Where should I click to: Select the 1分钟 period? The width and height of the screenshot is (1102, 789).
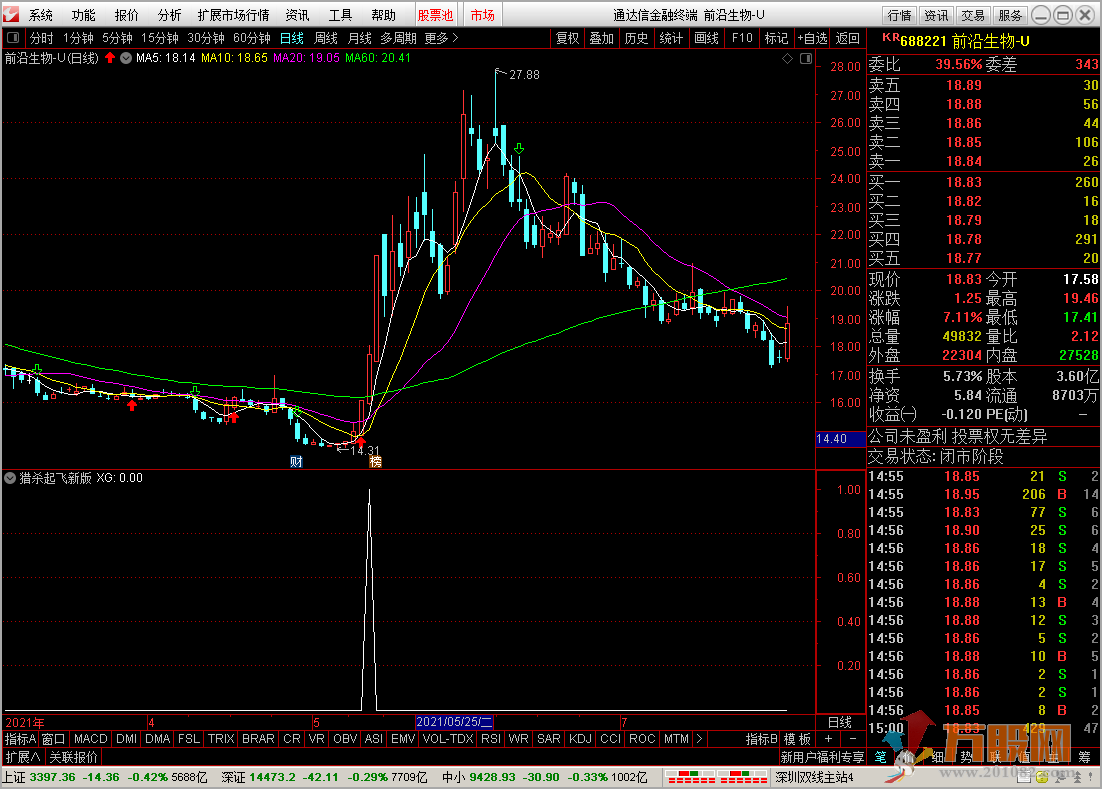click(78, 38)
